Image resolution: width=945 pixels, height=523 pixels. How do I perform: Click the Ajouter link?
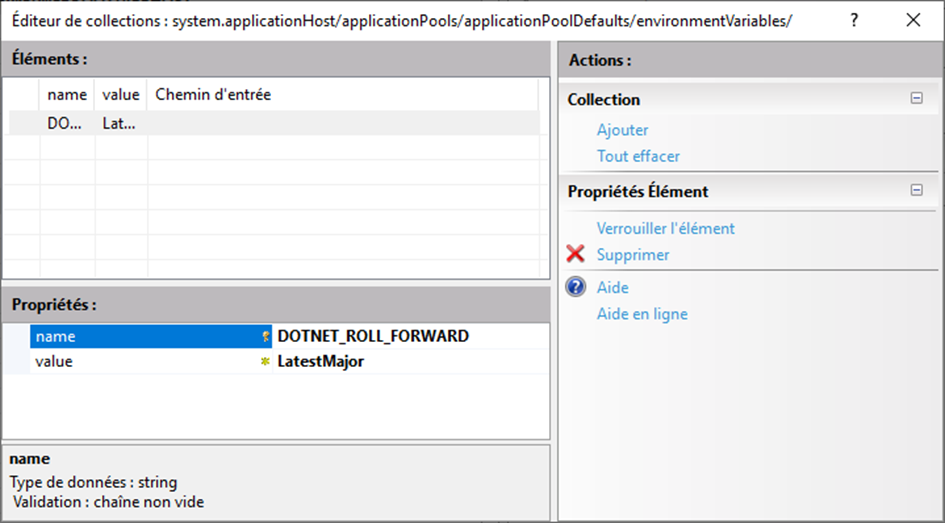[622, 130]
